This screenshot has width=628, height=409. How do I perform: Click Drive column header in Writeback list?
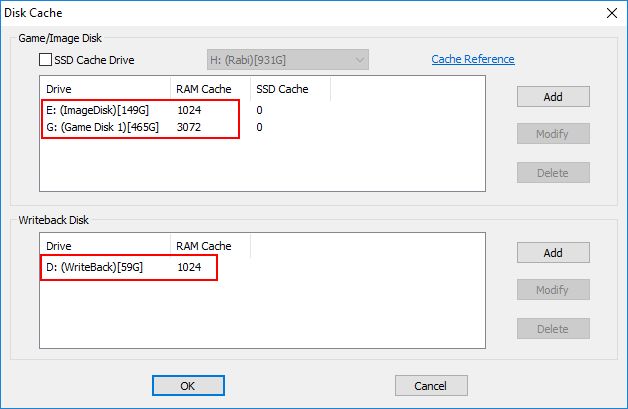tap(105, 246)
